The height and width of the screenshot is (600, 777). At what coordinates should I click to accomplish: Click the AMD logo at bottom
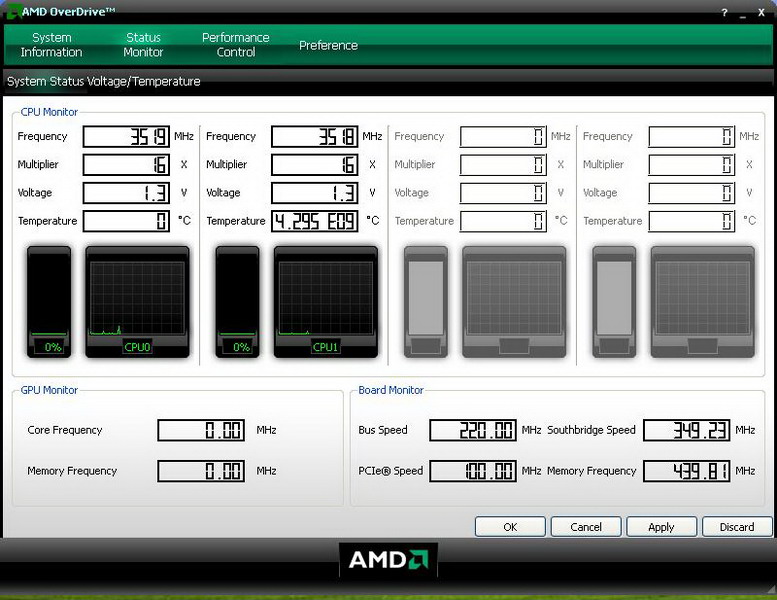pyautogui.click(x=388, y=560)
